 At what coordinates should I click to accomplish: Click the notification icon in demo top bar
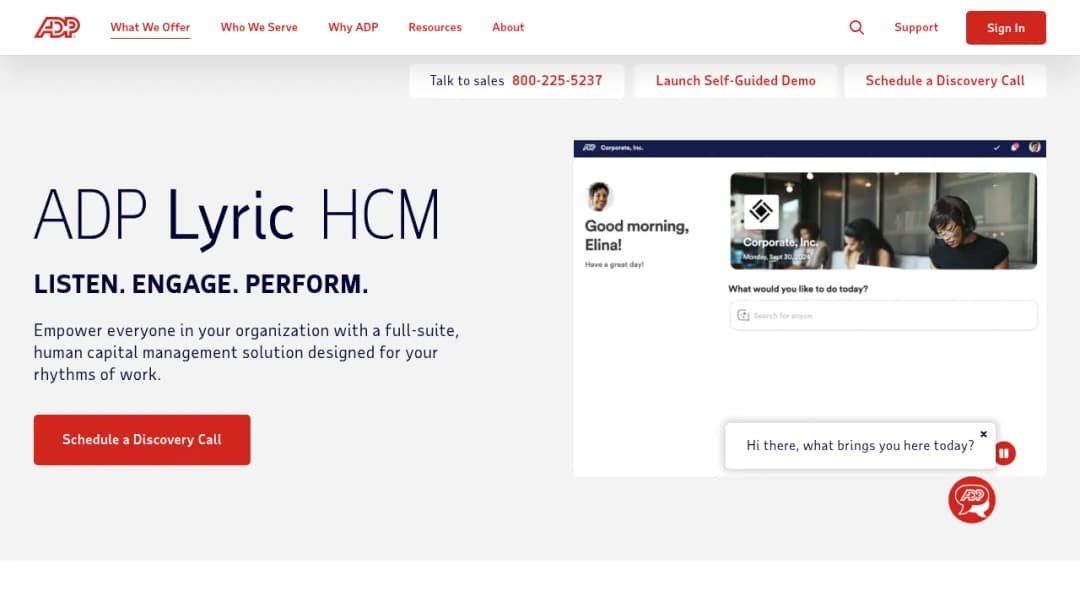click(1015, 147)
